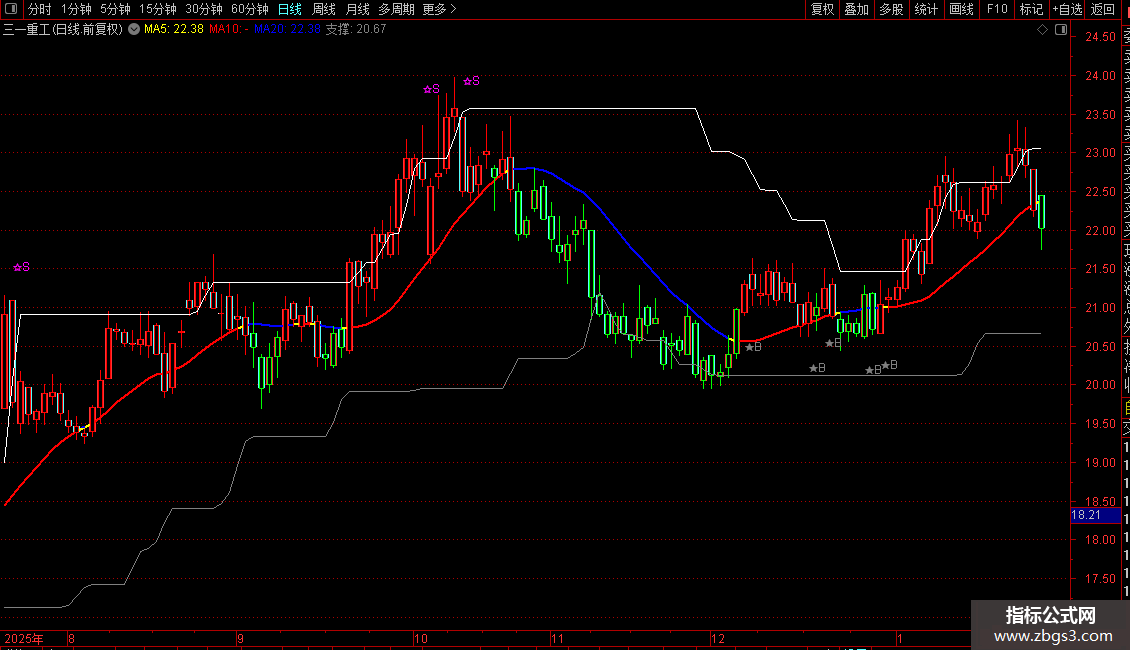Click the ☆S sell marker beside the 24.00 peak candle
This screenshot has width=1130, height=650.
tap(471, 81)
